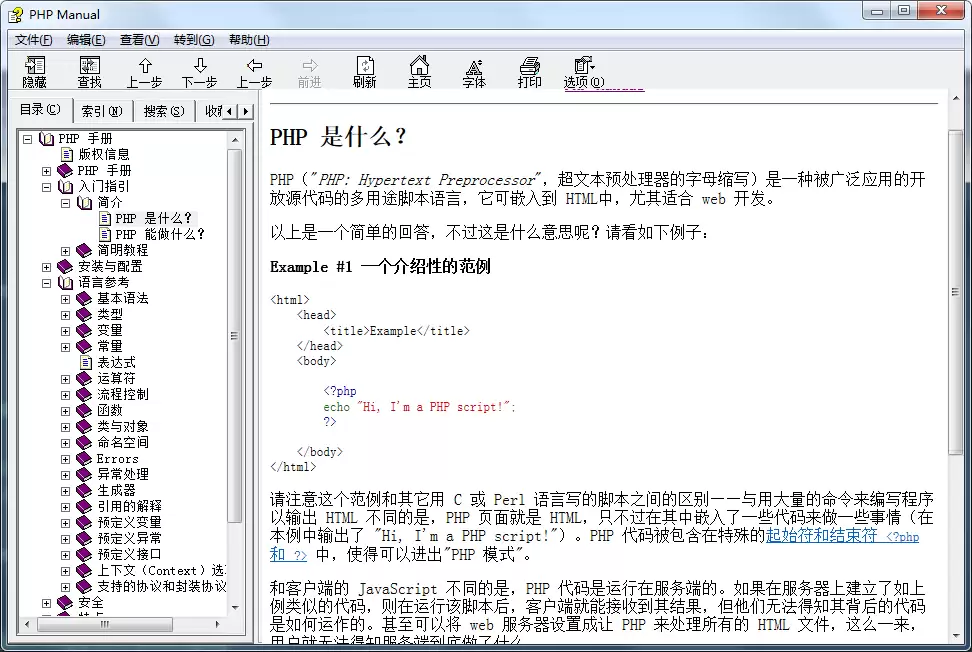Select 'PHP 能做什么?' in the tree
Screen dimensions: 972x652
coord(159,234)
